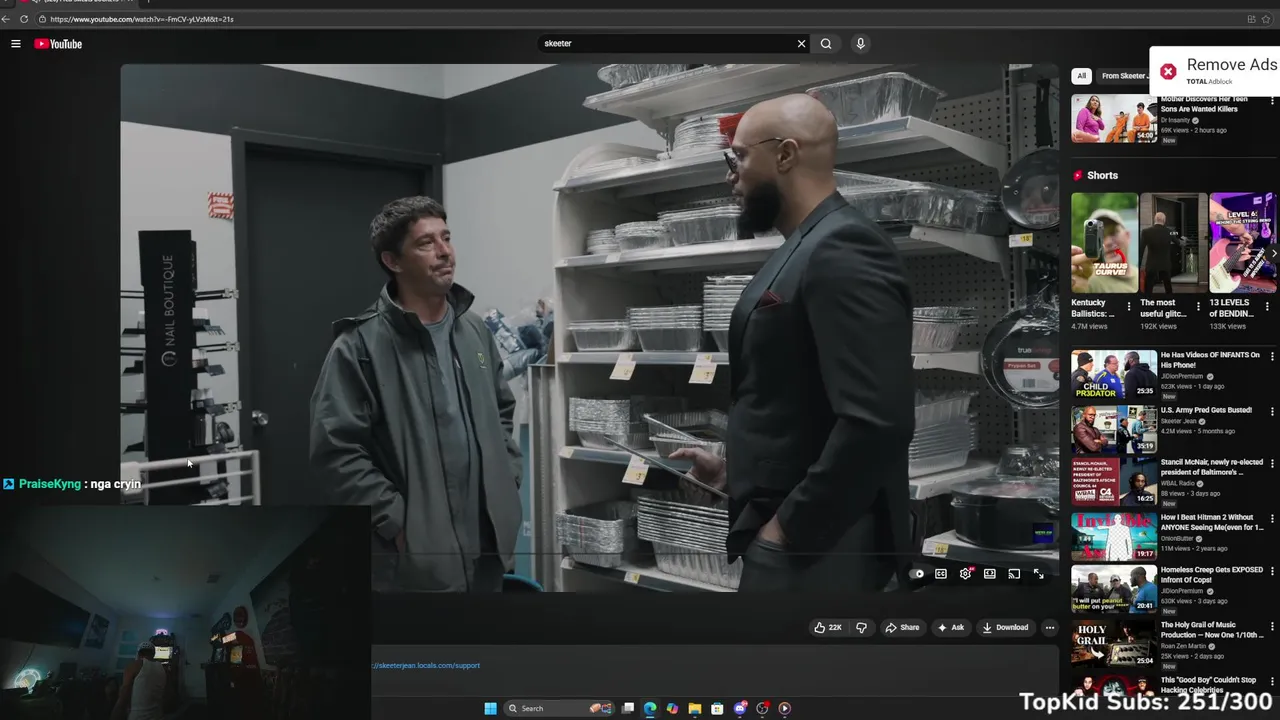
Task: Open The most useful glitch short
Action: point(1173,243)
